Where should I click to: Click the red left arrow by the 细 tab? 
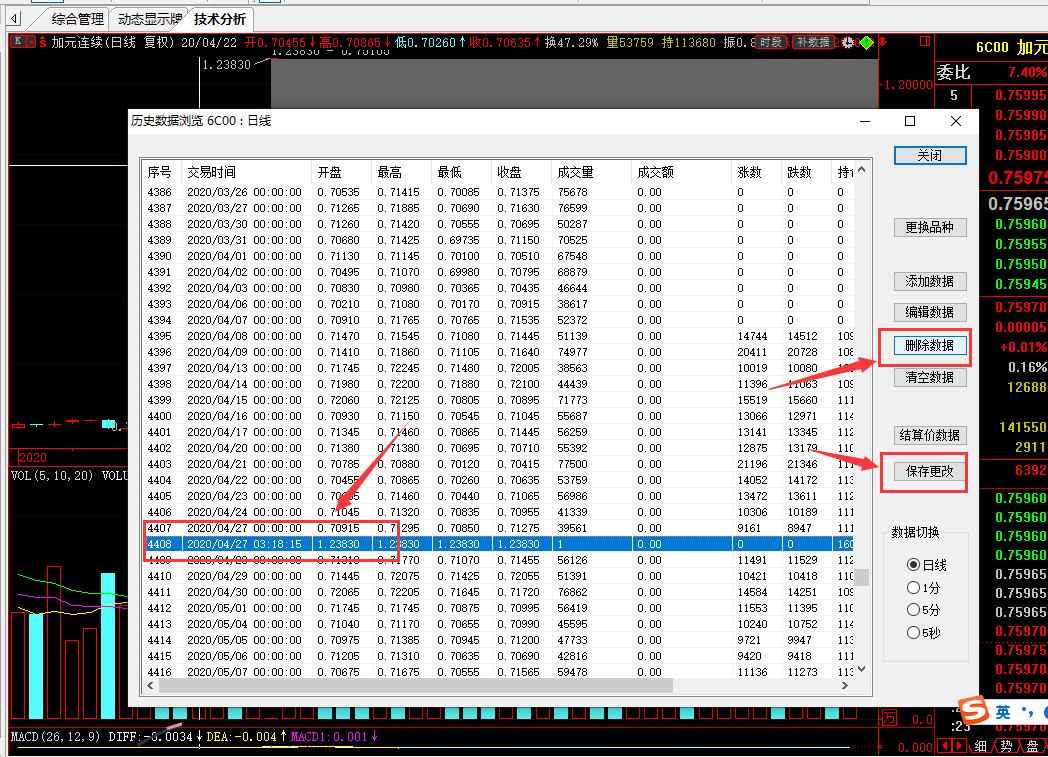click(944, 746)
